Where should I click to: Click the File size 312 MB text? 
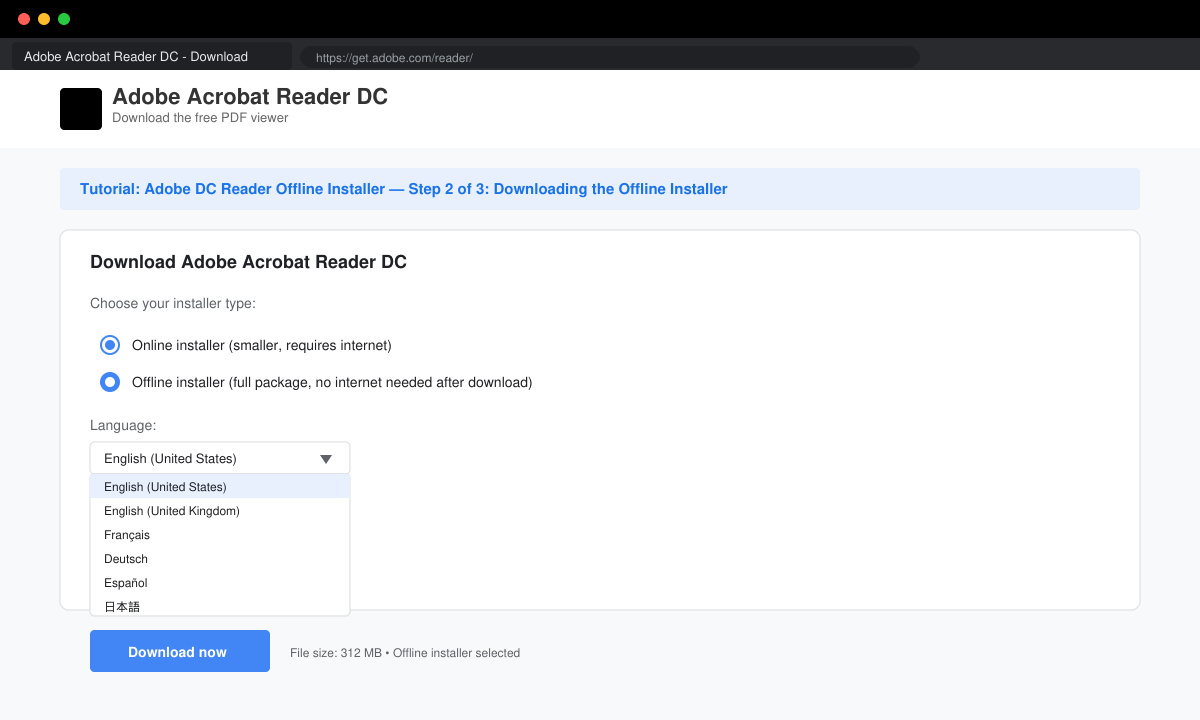(x=405, y=653)
